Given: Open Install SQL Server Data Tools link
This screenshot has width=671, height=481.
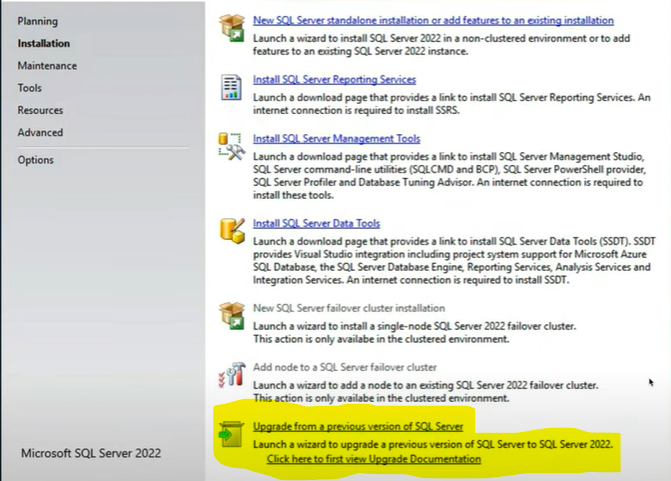Looking at the screenshot, I should [x=316, y=223].
